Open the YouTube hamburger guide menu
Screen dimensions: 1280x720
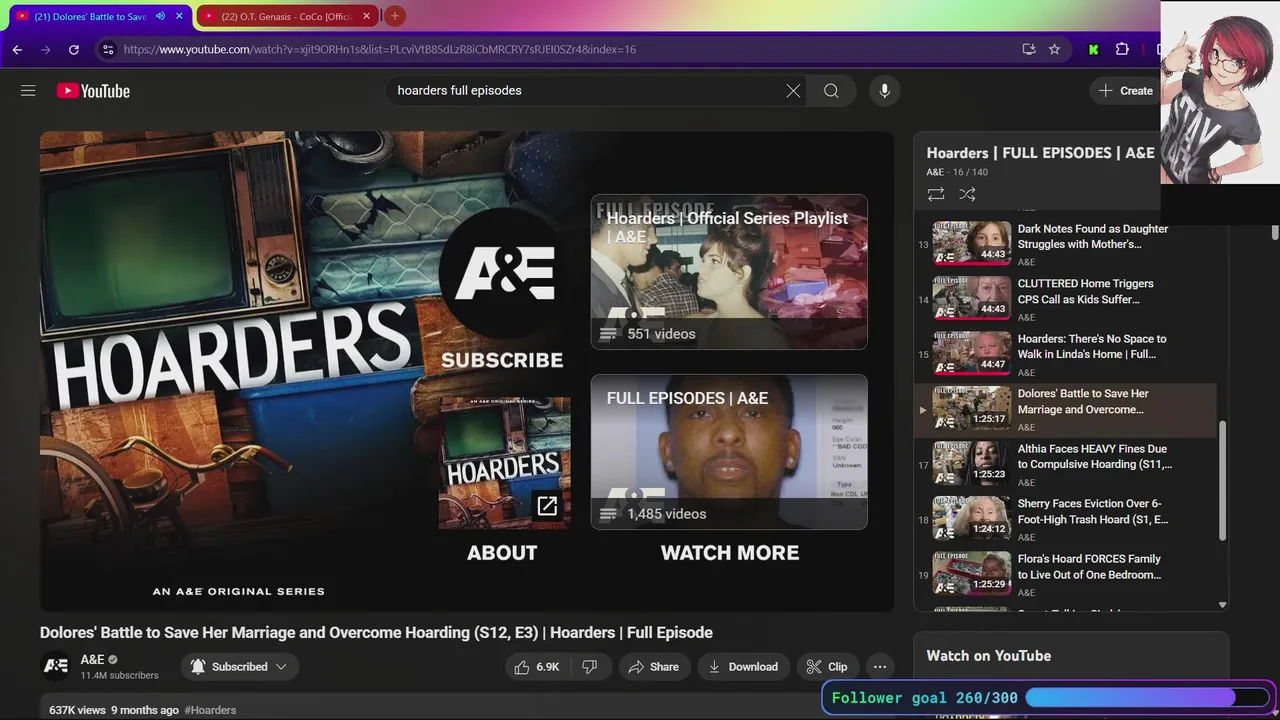(x=28, y=91)
